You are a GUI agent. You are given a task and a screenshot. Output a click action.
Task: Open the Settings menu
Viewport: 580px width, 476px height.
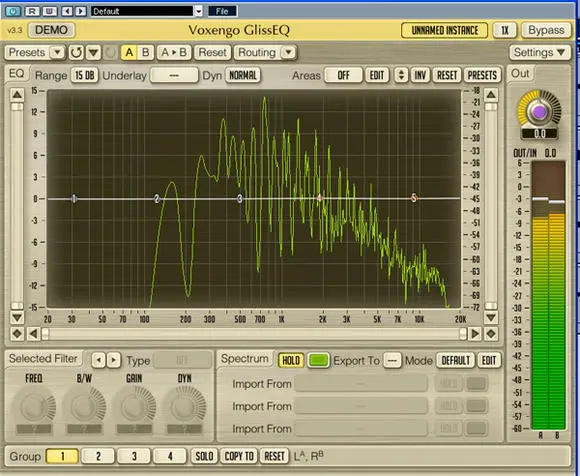(x=539, y=53)
